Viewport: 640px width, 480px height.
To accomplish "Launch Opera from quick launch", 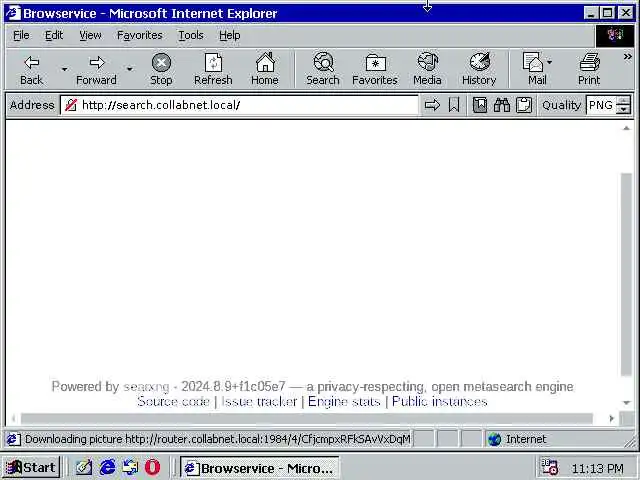I will pyautogui.click(x=152, y=467).
